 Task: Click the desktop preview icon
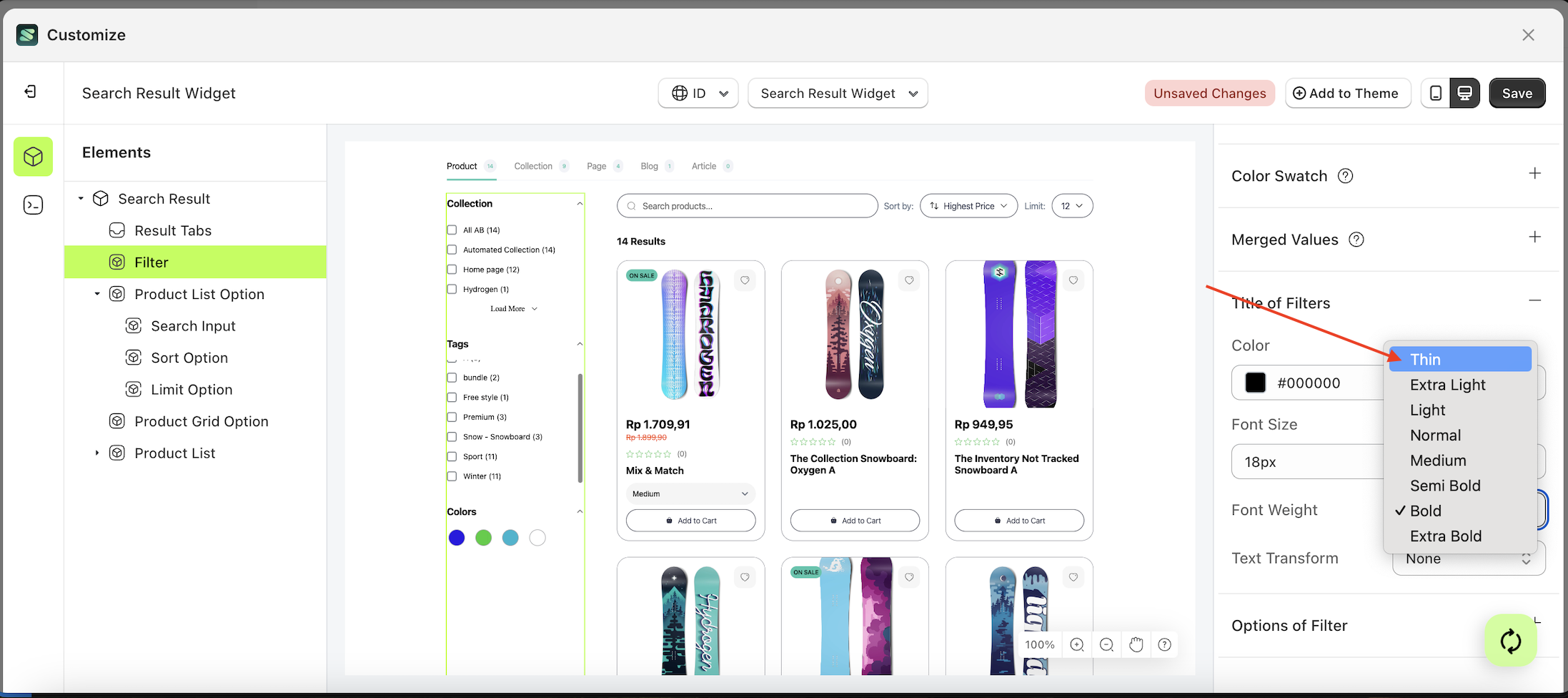pos(1465,93)
